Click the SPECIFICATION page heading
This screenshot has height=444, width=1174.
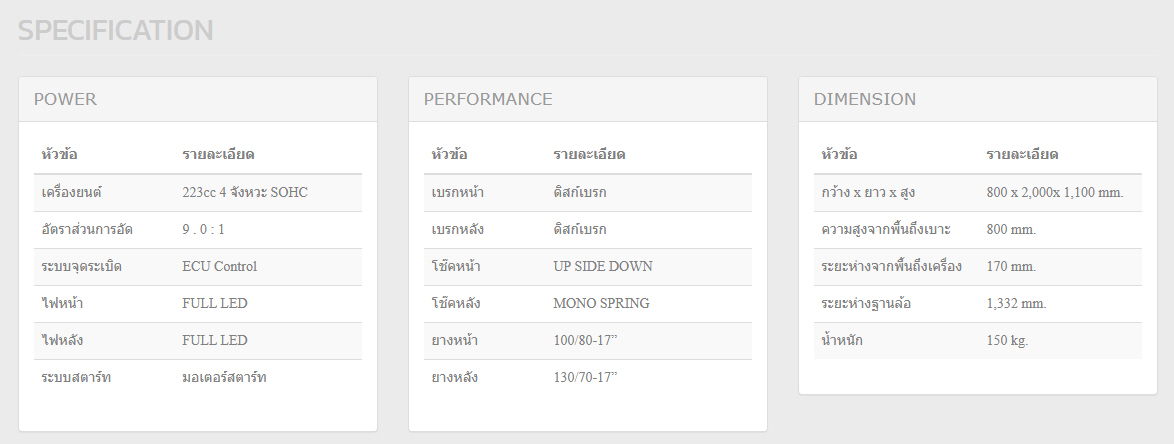115,31
